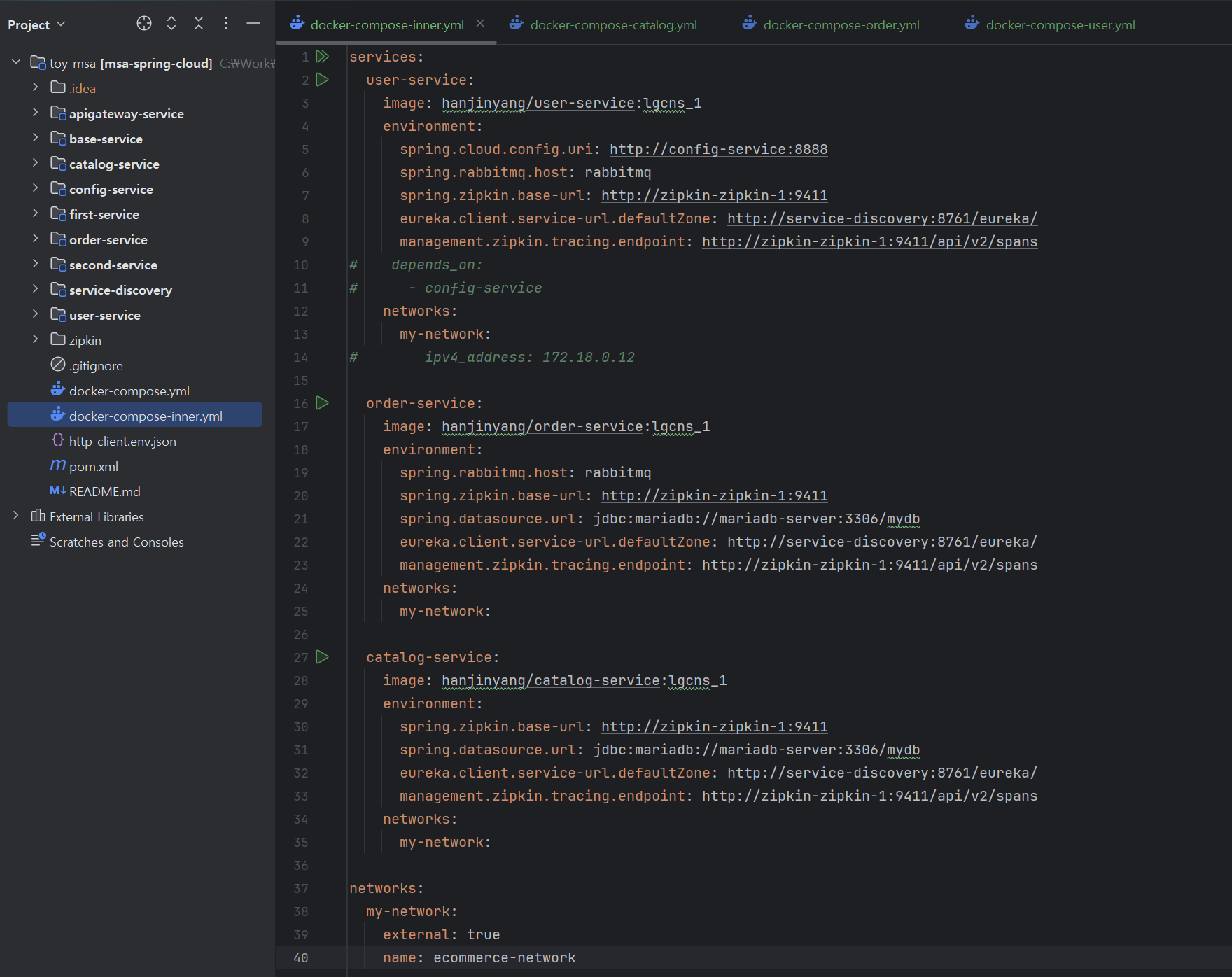The width and height of the screenshot is (1232, 977).
Task: Run catalog-service from the gutter icon
Action: 323,657
